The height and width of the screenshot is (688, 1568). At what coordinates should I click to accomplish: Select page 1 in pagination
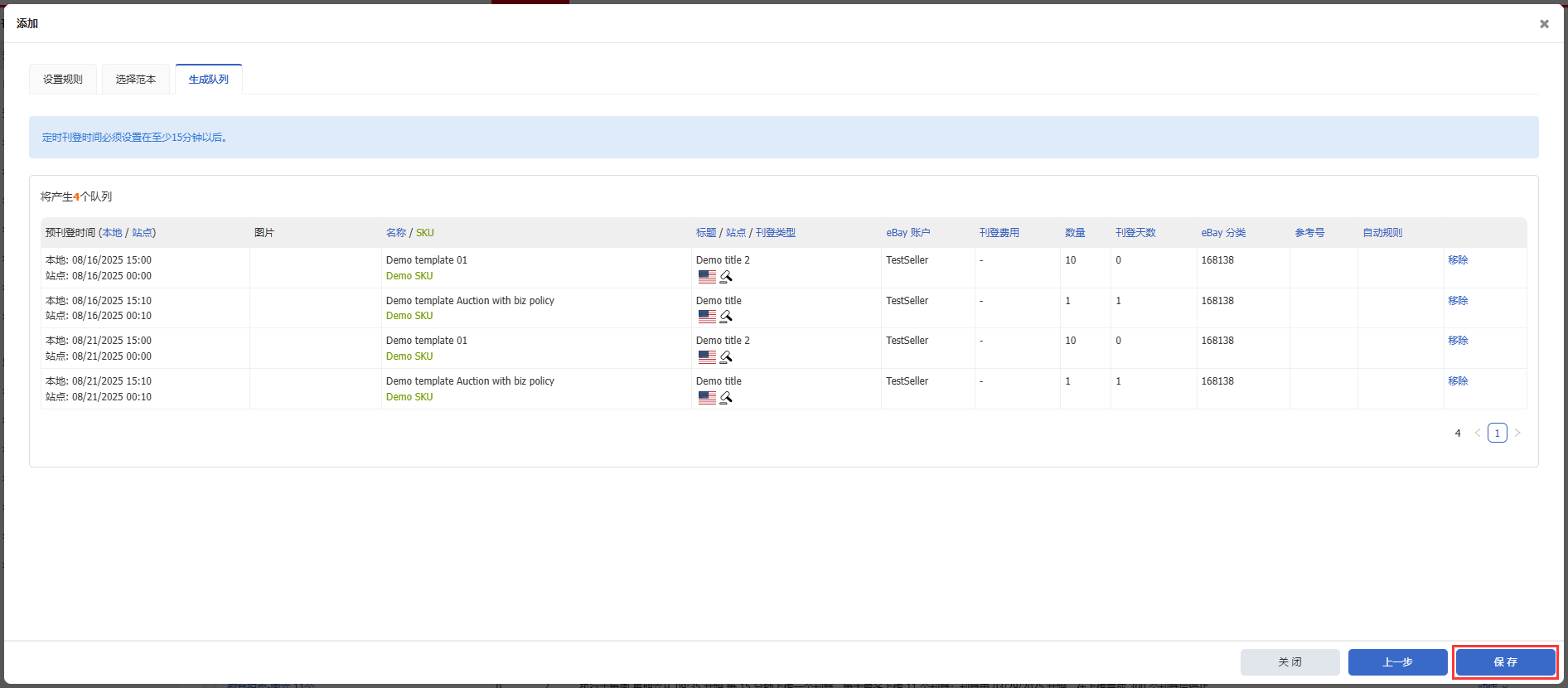pos(1497,433)
